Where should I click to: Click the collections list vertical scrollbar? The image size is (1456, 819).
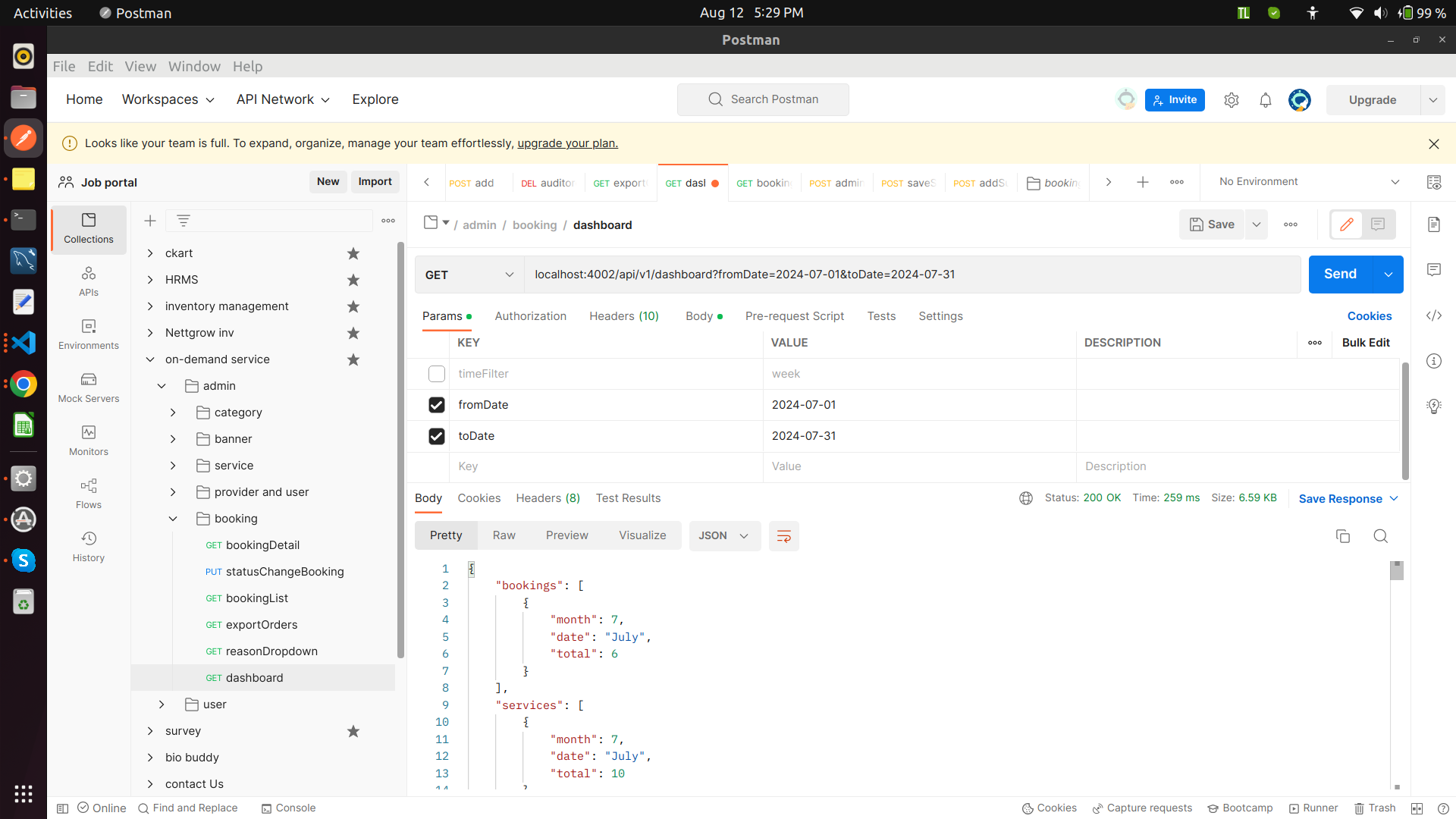coord(400,447)
